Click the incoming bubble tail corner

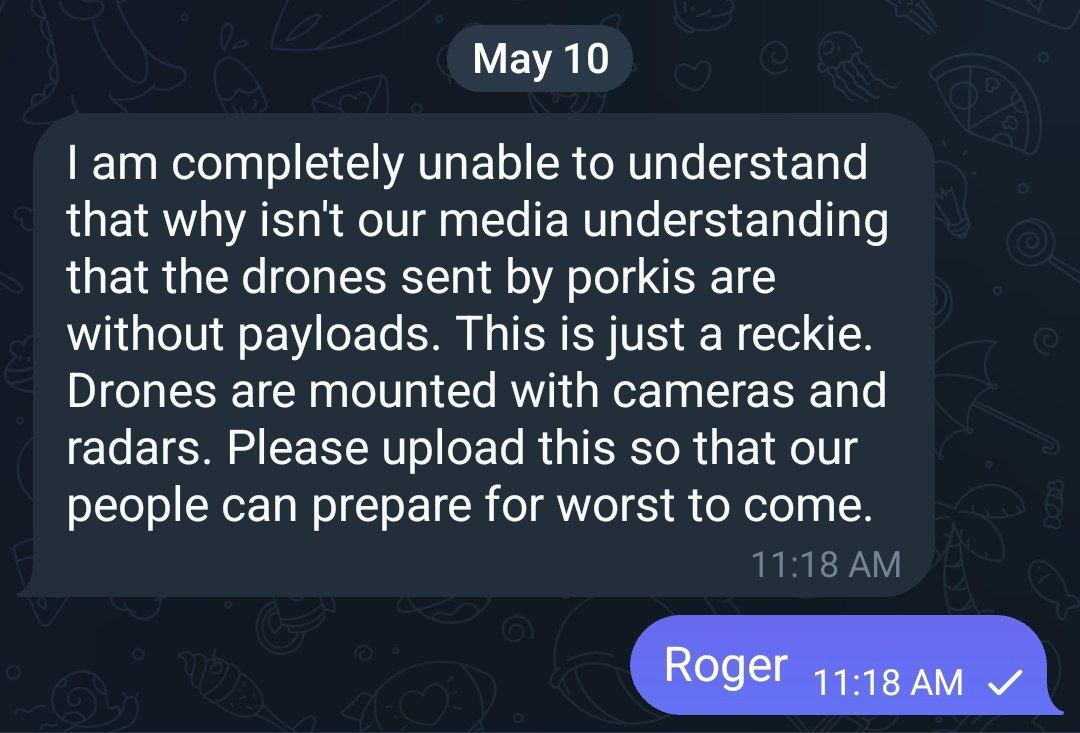point(29,586)
